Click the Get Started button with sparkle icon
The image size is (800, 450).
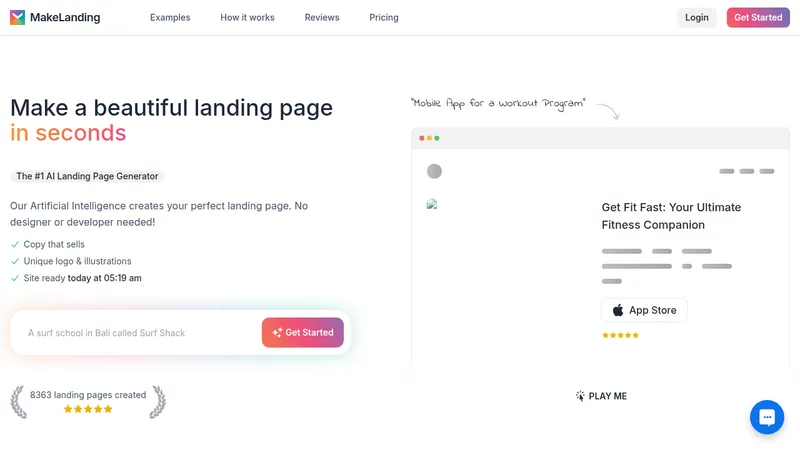303,333
